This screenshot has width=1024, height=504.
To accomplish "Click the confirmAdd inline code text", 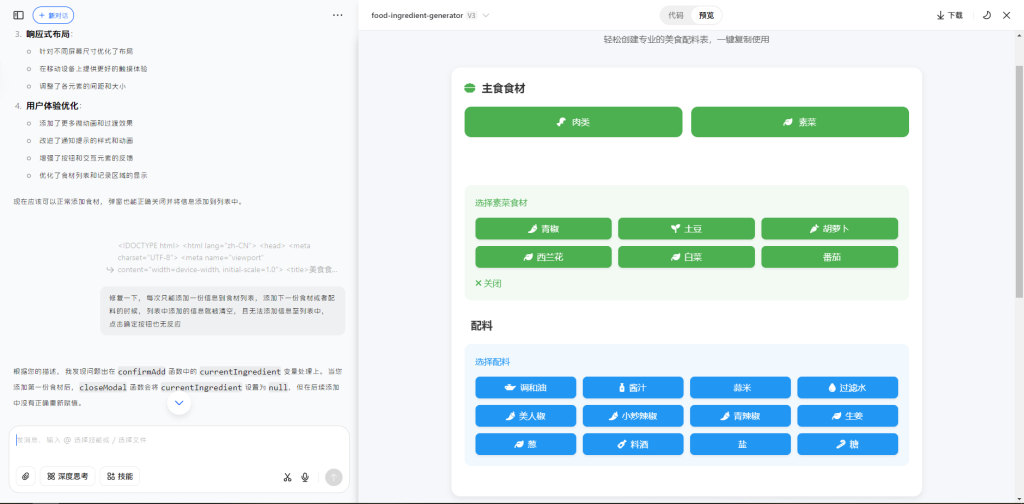I will click(142, 371).
